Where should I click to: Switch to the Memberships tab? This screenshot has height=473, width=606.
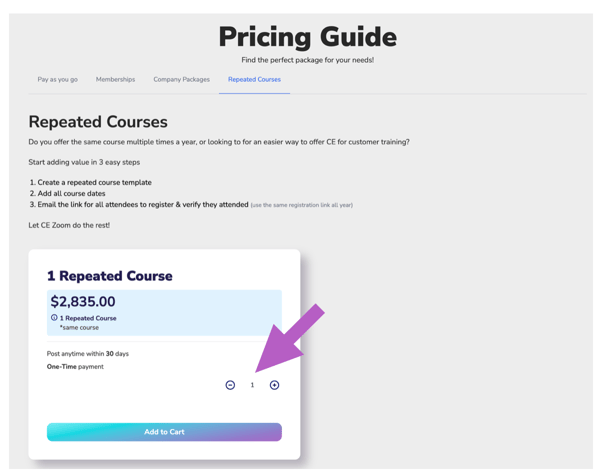click(x=115, y=80)
